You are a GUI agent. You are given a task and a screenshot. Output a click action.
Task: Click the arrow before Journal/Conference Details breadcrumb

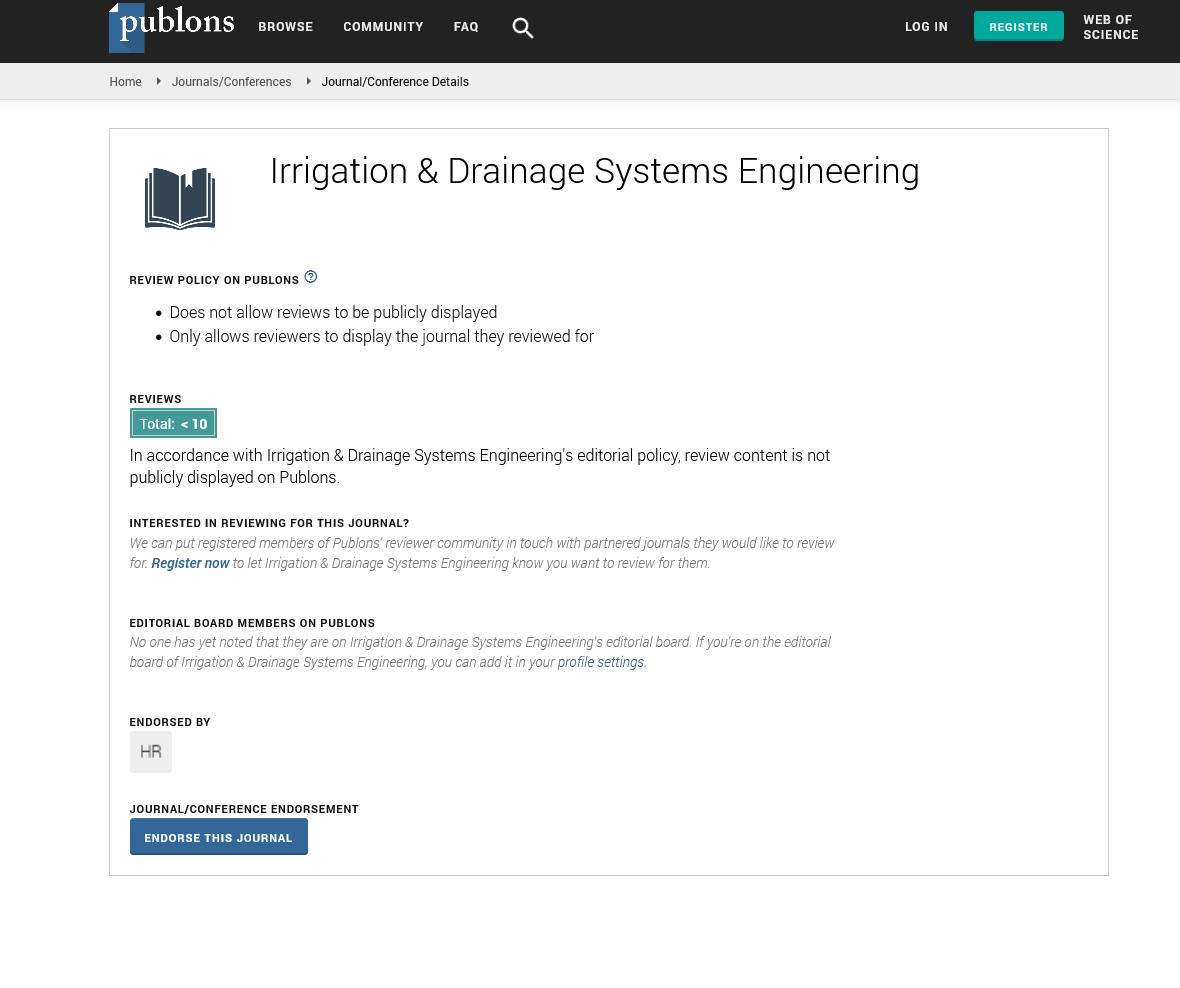click(308, 82)
